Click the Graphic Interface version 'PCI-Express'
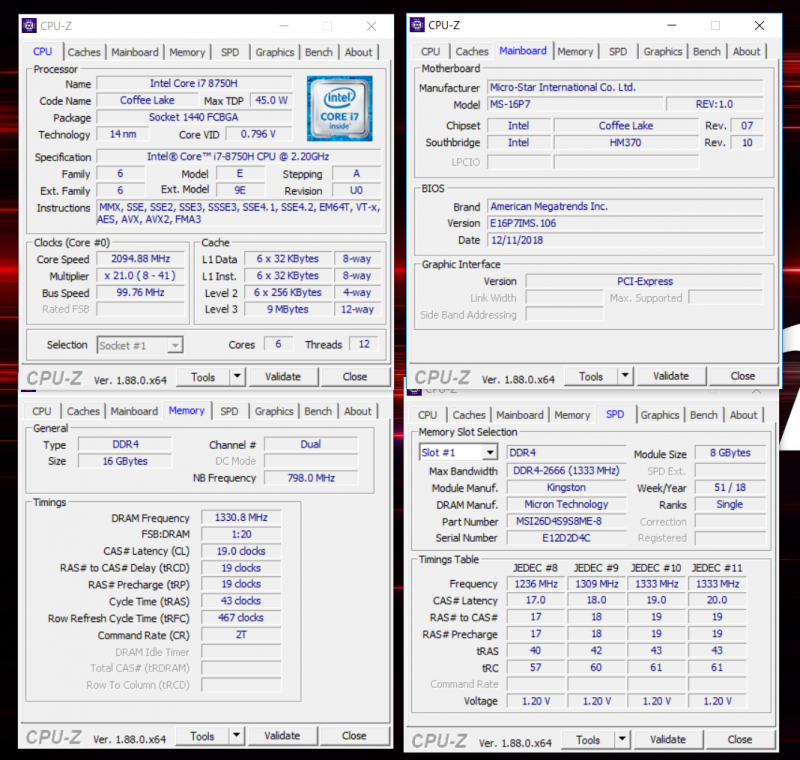The height and width of the screenshot is (760, 800). click(x=644, y=281)
